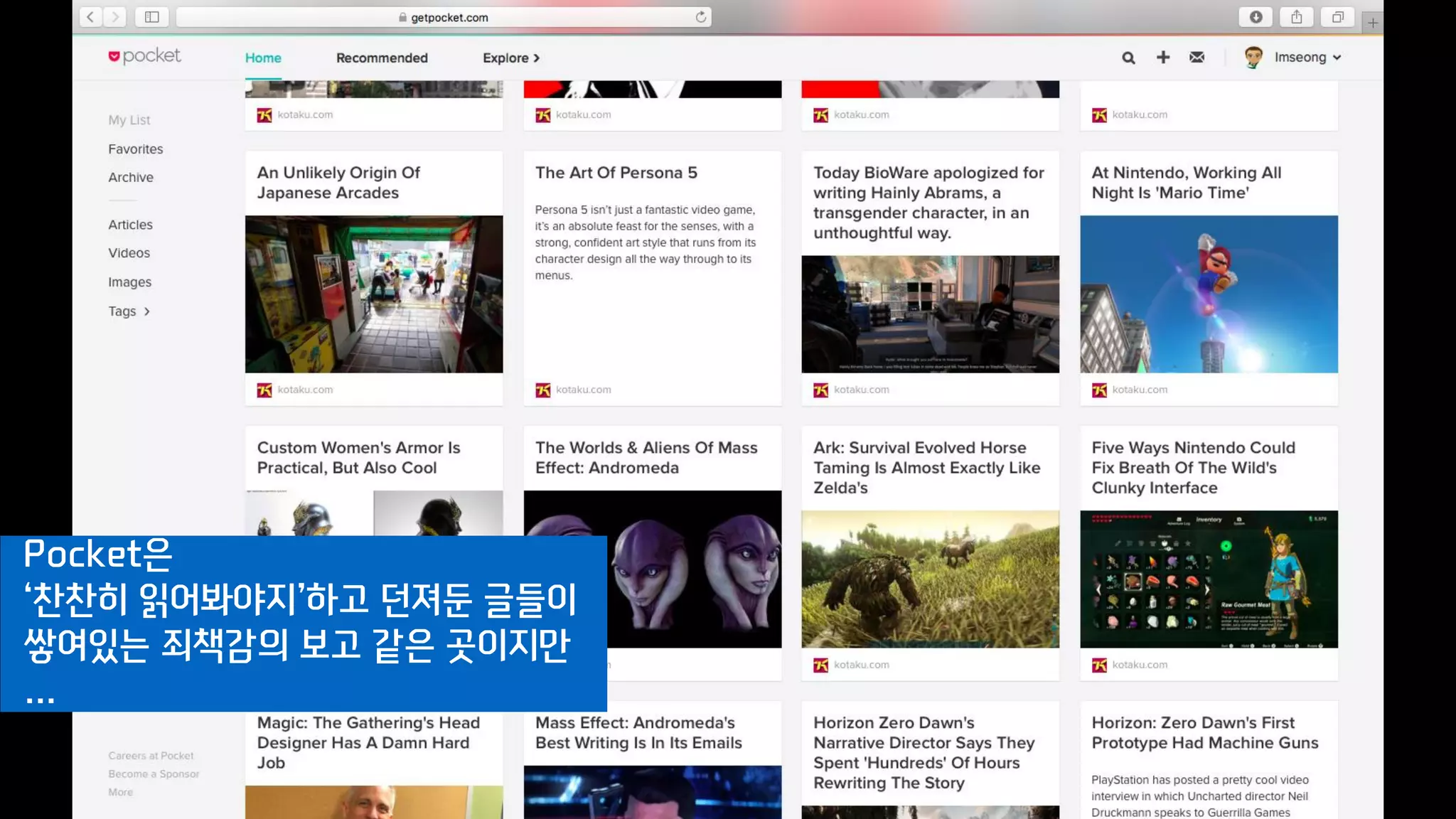The height and width of the screenshot is (819, 1456).
Task: Go forward with Safari forward arrow
Action: (x=114, y=17)
